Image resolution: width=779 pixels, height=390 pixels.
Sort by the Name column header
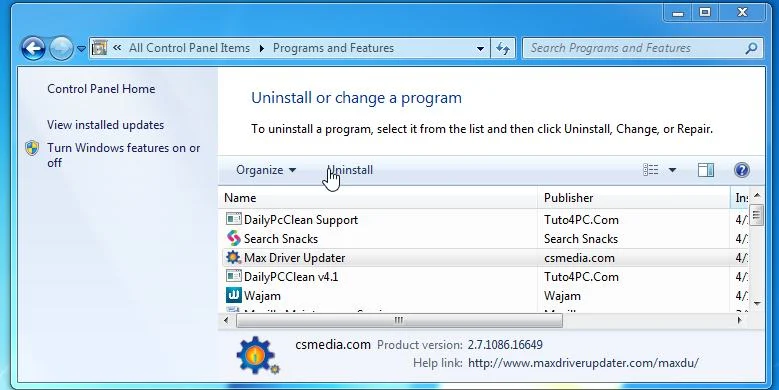(x=378, y=198)
